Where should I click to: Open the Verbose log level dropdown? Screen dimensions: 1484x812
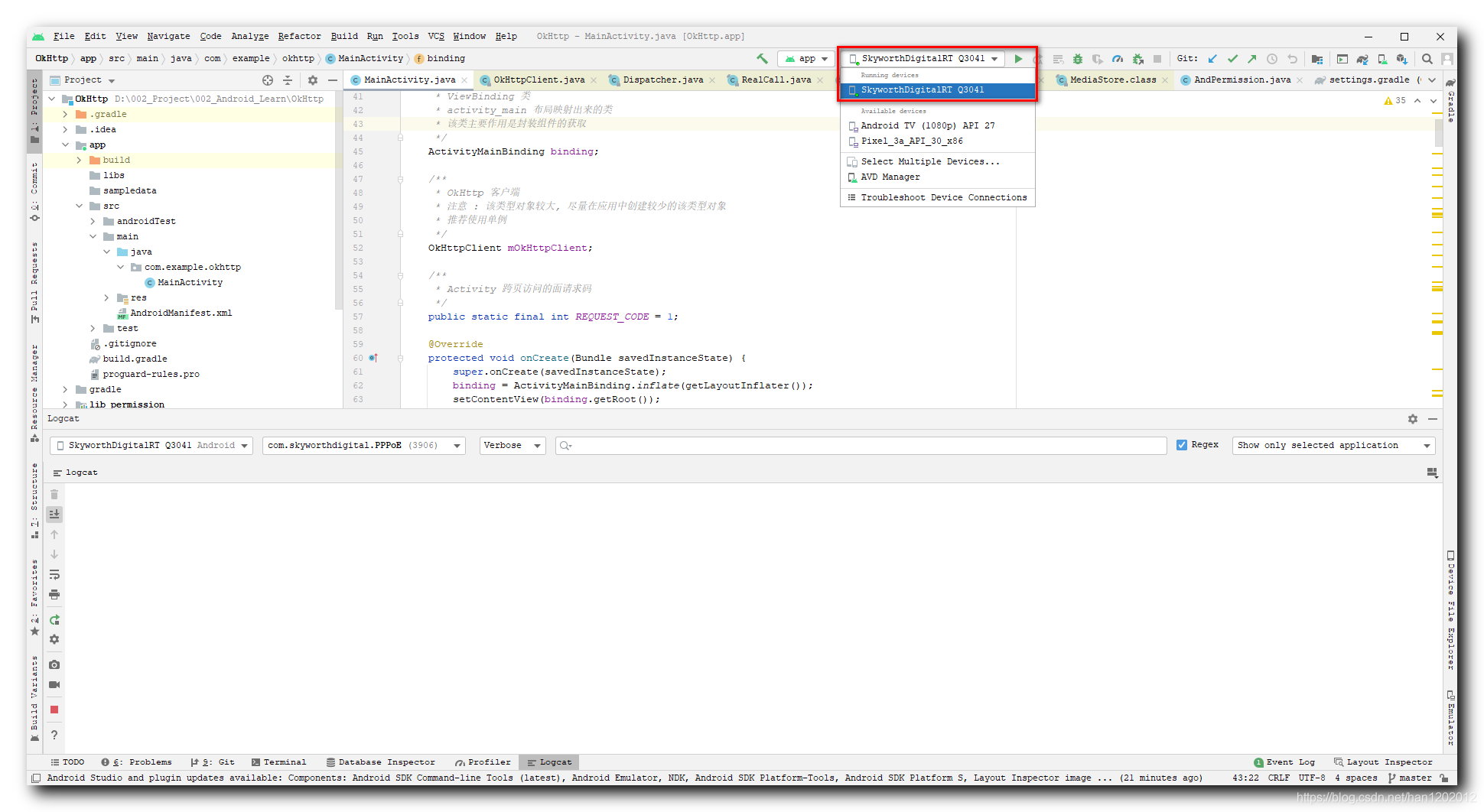pos(513,445)
